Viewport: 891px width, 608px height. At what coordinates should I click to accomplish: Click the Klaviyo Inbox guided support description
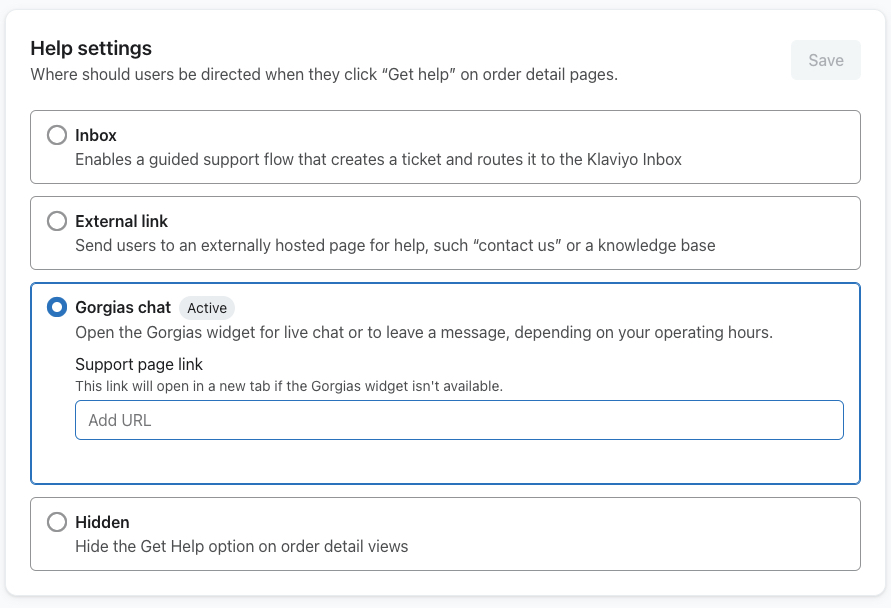(x=378, y=159)
